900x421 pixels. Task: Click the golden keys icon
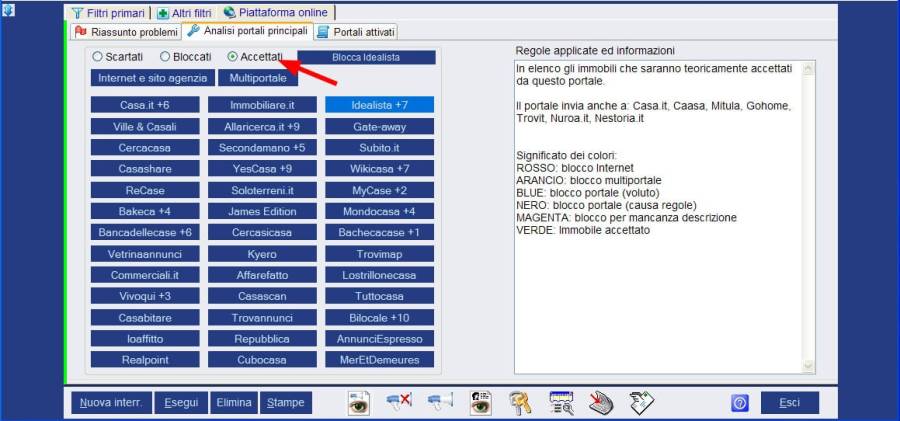click(520, 403)
